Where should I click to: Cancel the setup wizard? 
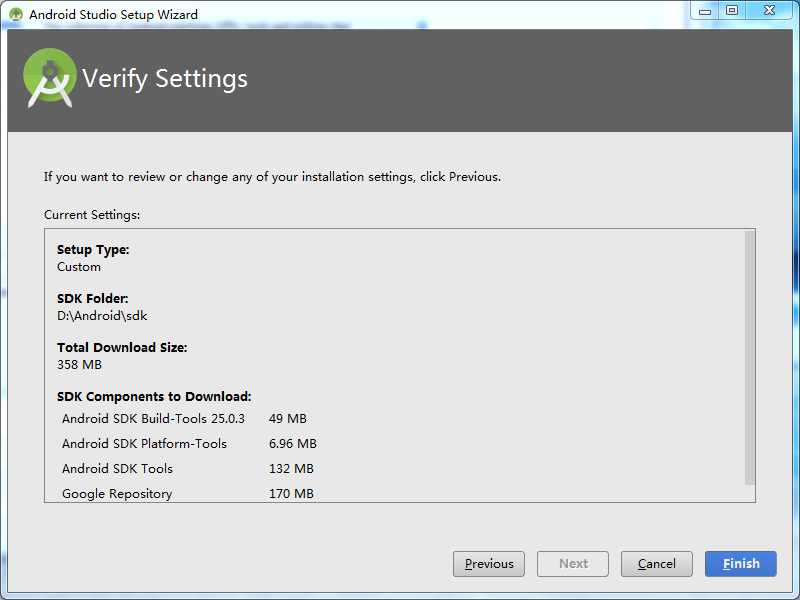(657, 564)
